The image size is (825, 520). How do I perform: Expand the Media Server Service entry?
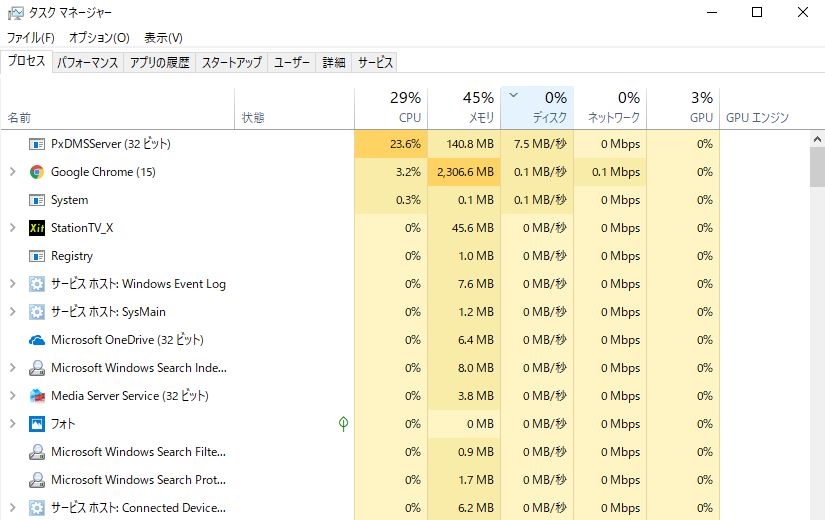tap(12, 396)
